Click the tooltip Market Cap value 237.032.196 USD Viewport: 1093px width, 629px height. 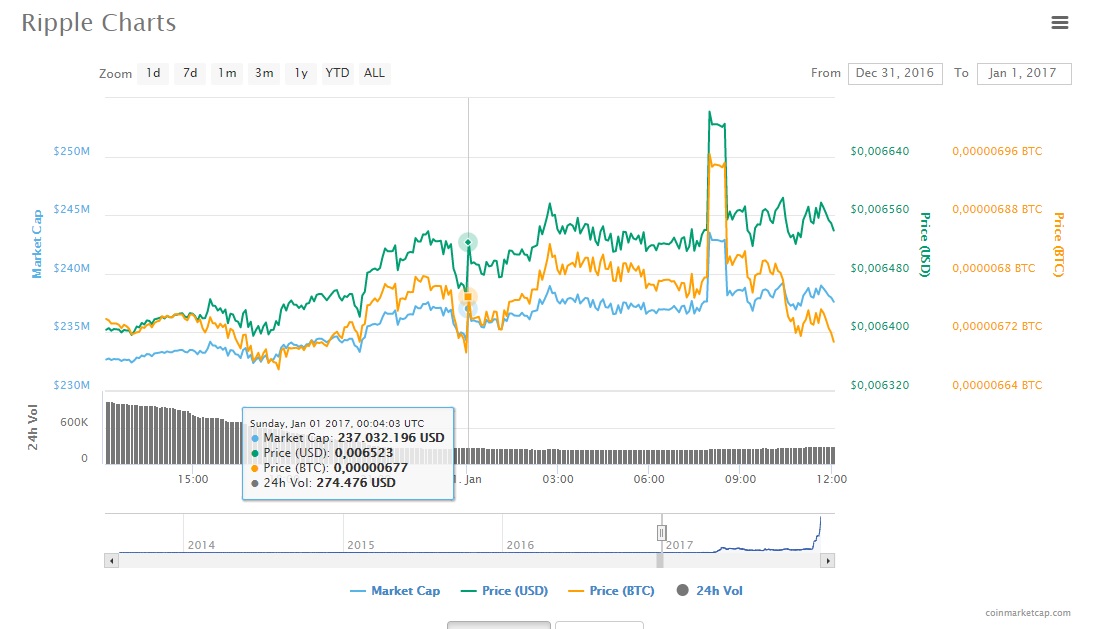(391, 438)
